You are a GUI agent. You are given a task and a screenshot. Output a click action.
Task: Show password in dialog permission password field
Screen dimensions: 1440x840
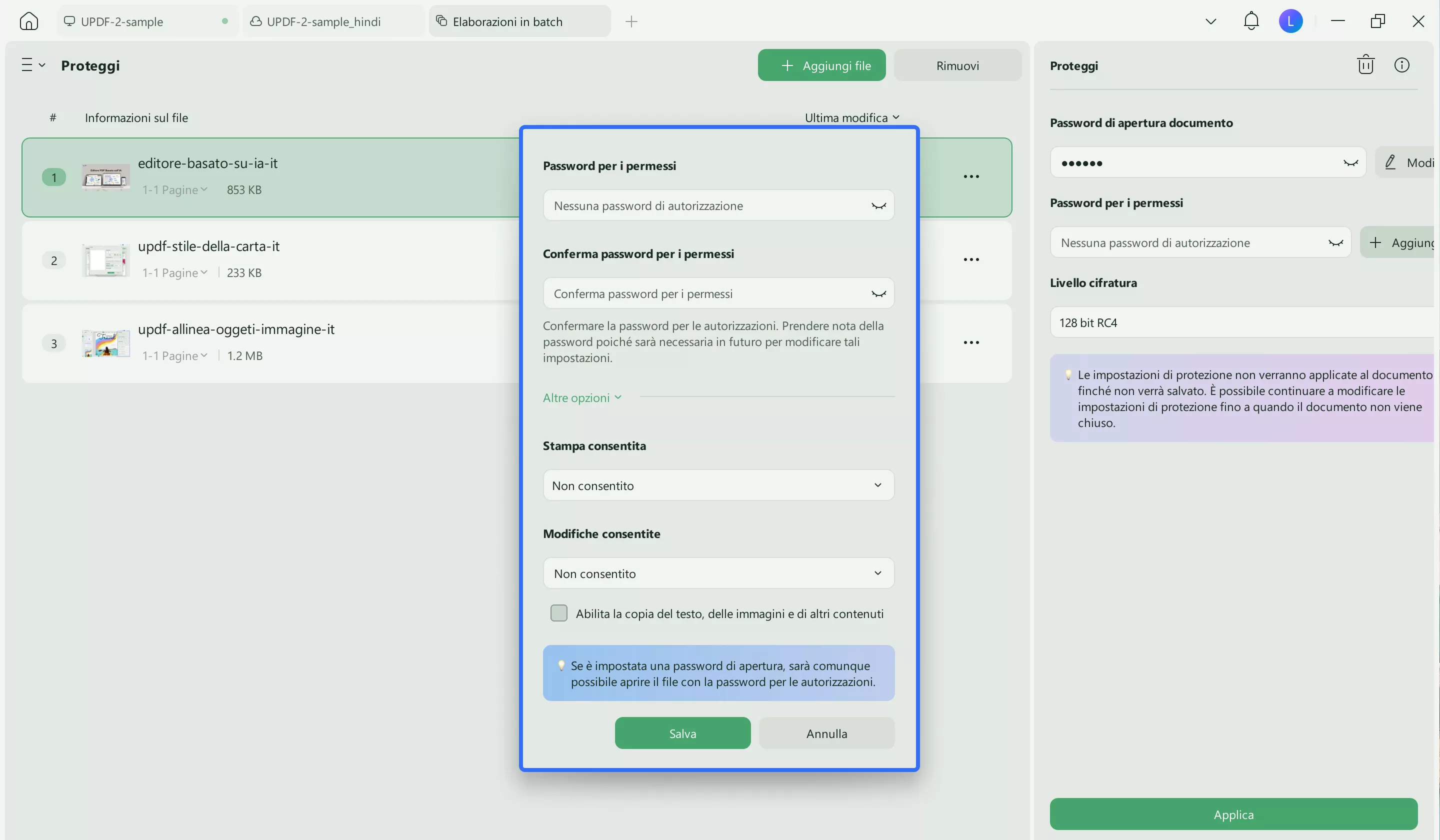coord(878,205)
